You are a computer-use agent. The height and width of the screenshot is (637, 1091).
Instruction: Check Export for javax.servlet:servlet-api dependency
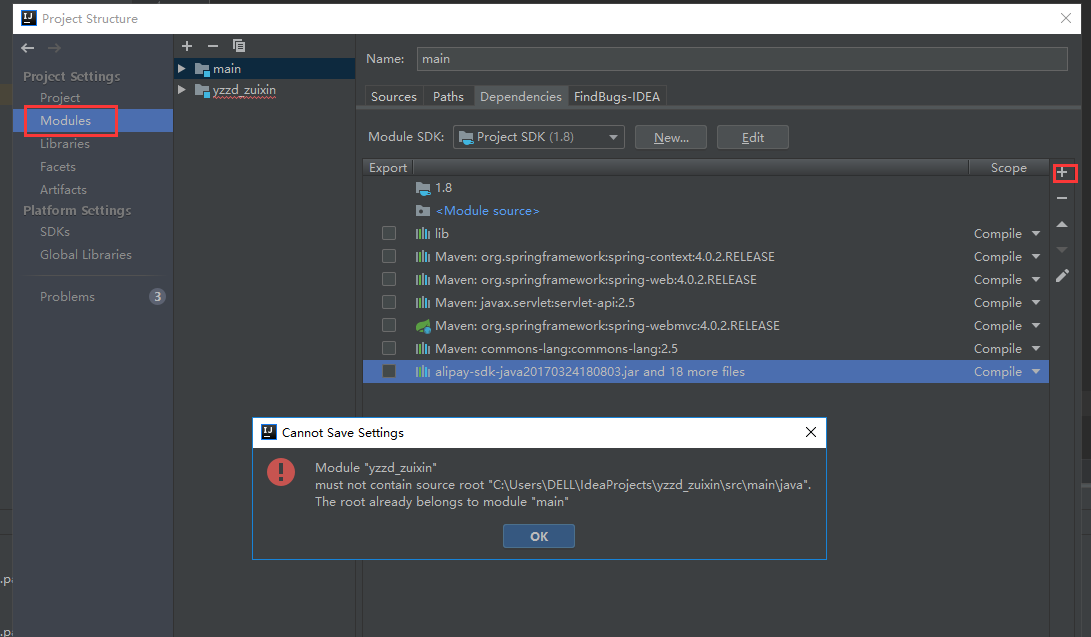tap(388, 302)
